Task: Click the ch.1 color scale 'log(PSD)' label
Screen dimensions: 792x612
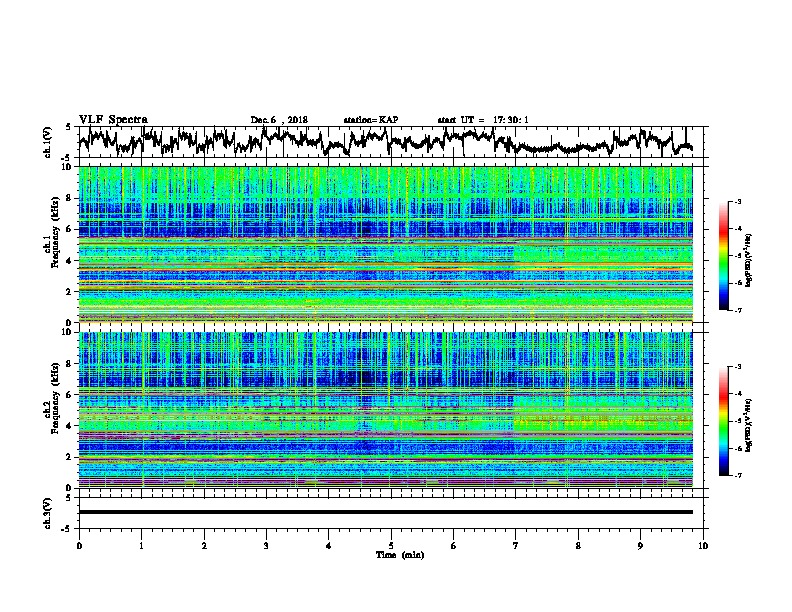Action: (x=749, y=261)
